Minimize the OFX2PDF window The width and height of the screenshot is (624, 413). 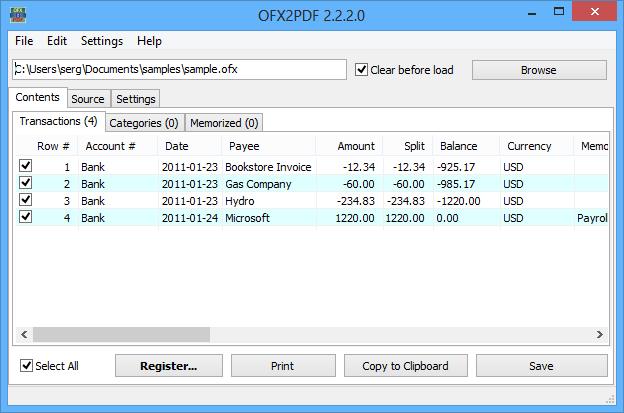coord(532,12)
